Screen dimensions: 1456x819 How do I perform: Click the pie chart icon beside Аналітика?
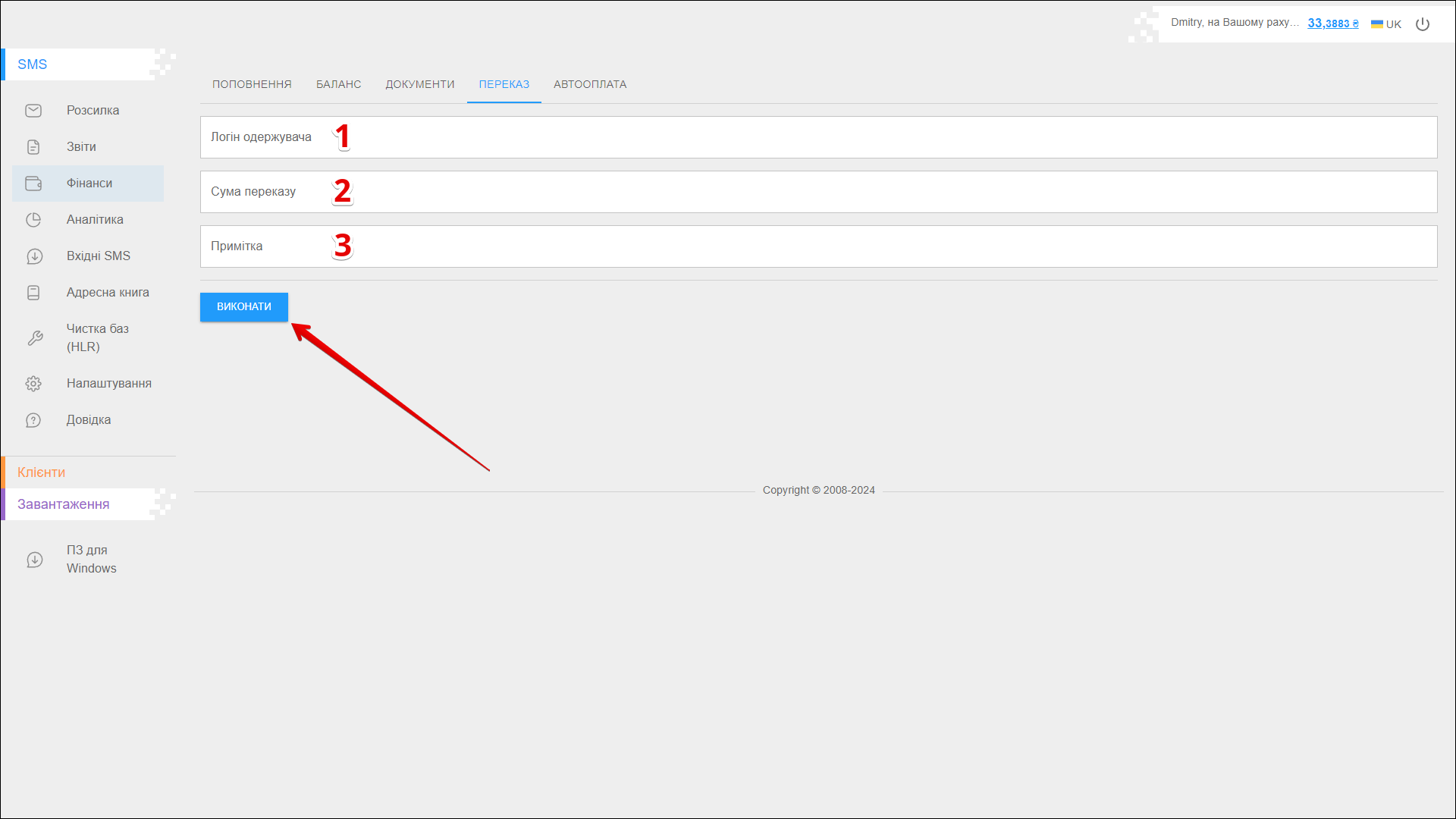click(x=33, y=220)
